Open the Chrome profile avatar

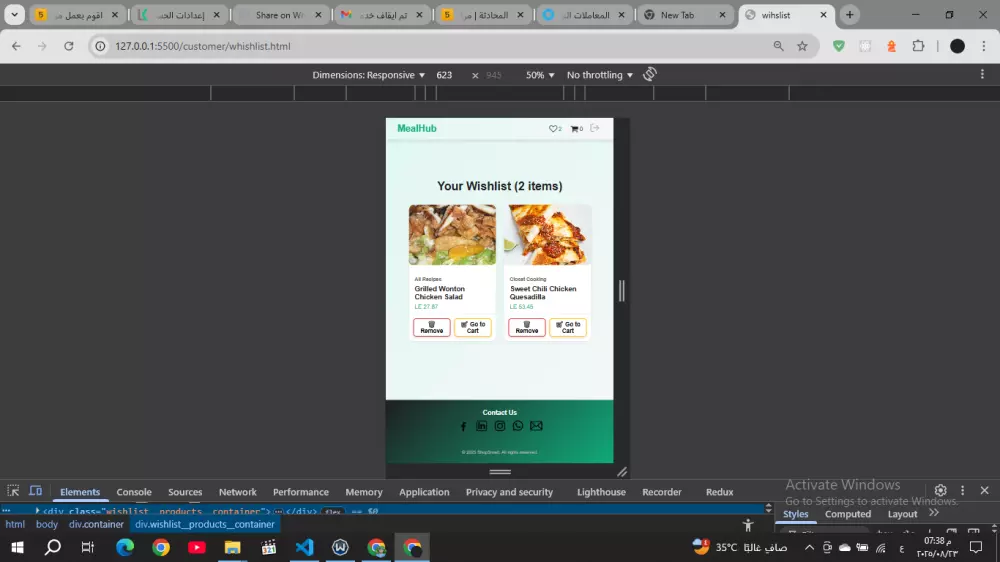pos(957,46)
